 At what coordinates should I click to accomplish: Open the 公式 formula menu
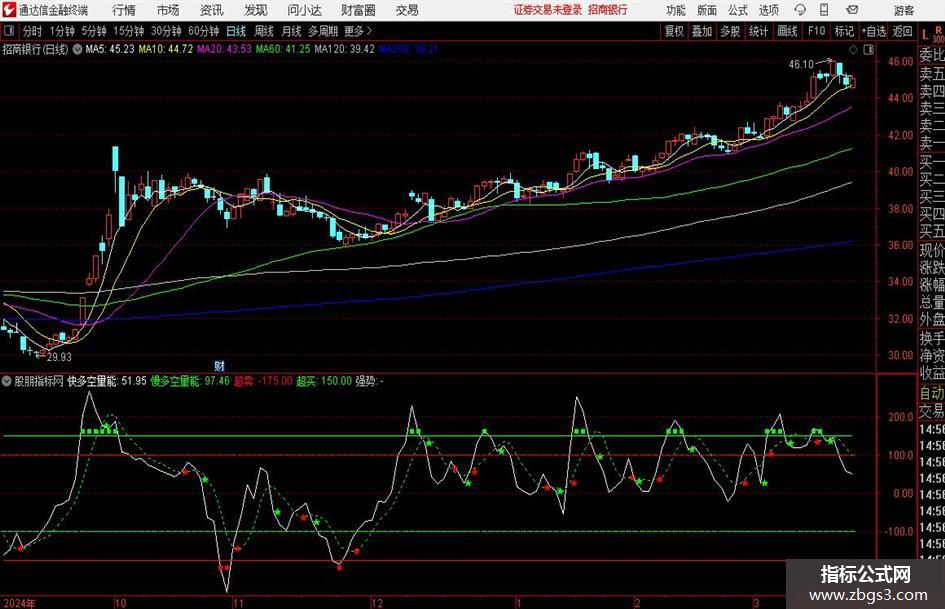click(x=737, y=10)
